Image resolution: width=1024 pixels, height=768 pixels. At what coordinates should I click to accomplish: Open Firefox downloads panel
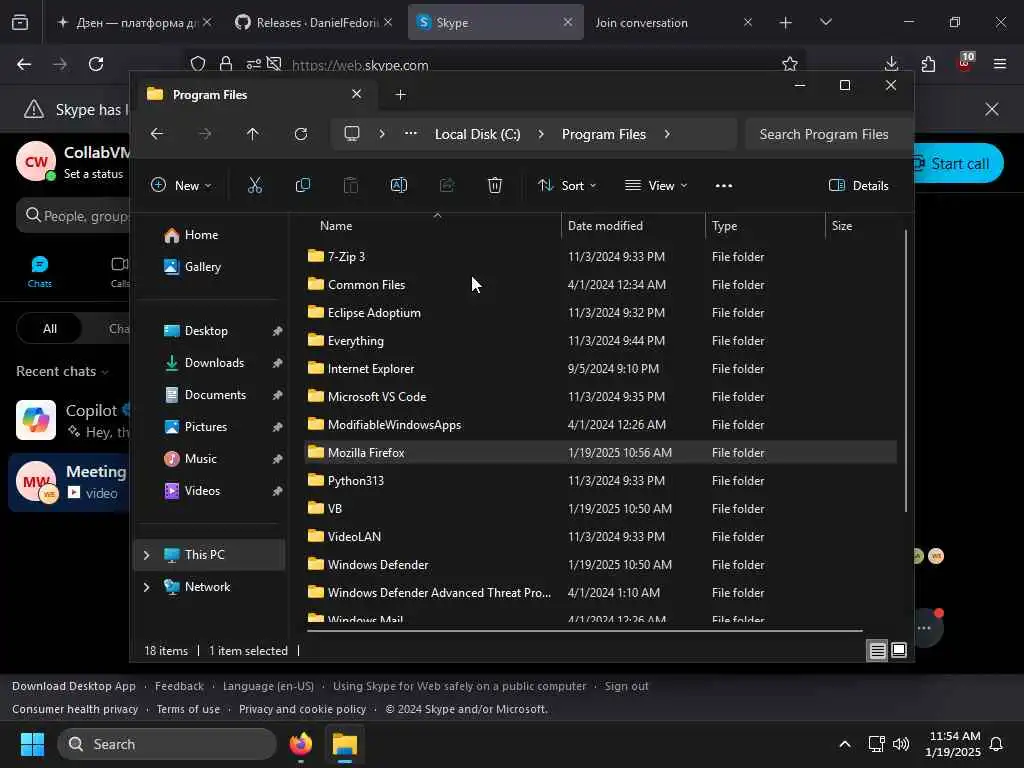tap(891, 64)
